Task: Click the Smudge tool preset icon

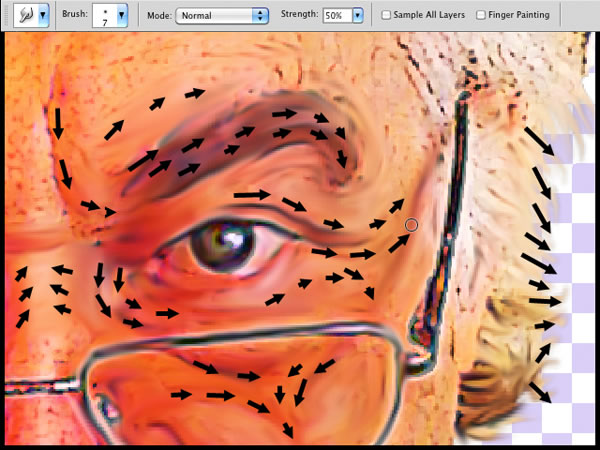Action: click(x=26, y=15)
